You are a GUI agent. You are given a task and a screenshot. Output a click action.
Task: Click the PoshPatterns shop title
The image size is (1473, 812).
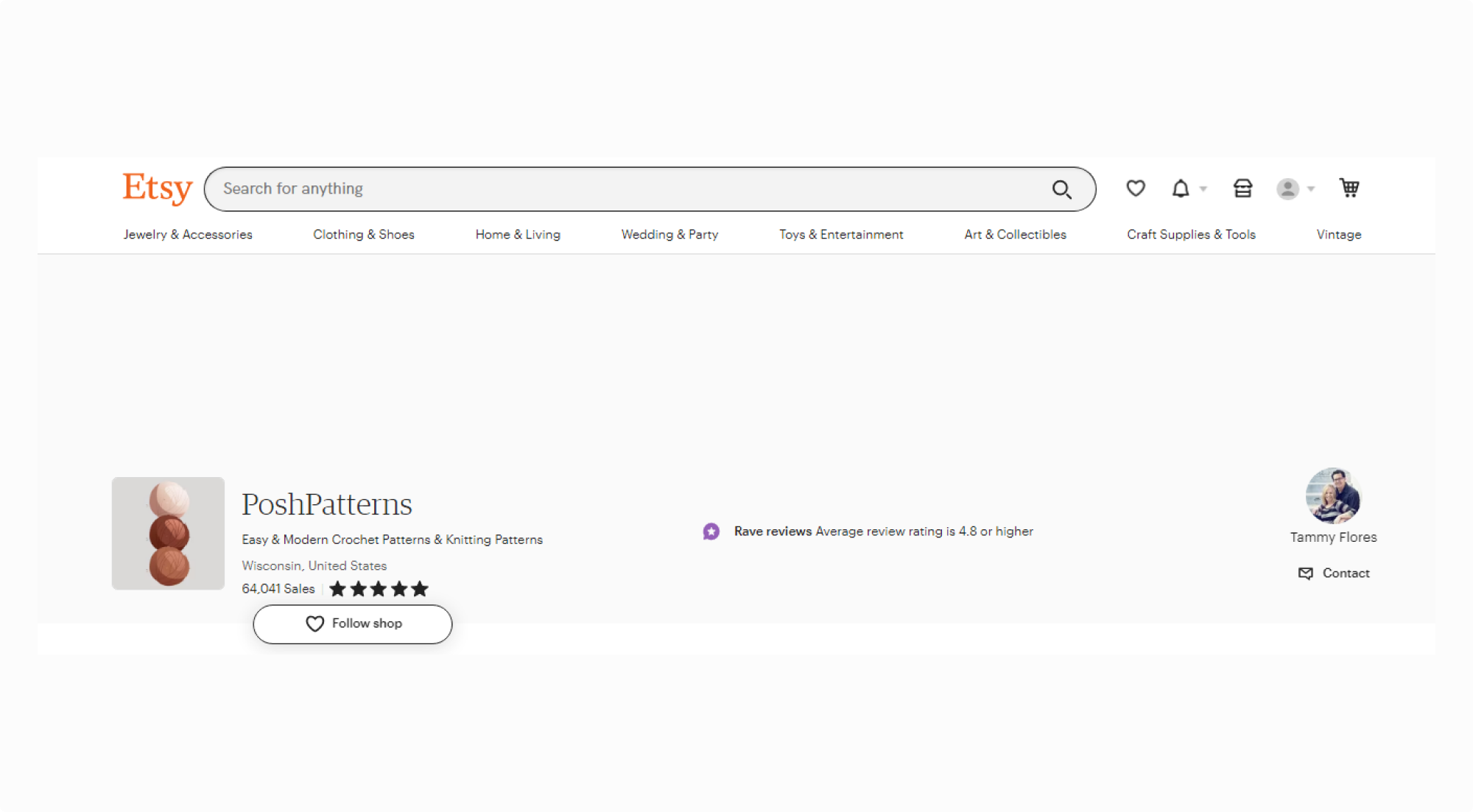tap(327, 504)
